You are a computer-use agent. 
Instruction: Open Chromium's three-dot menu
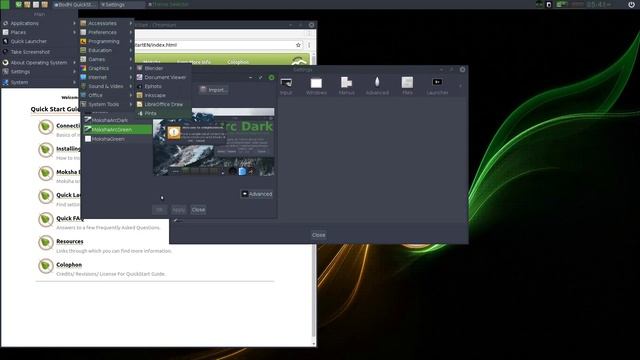pos(309,45)
